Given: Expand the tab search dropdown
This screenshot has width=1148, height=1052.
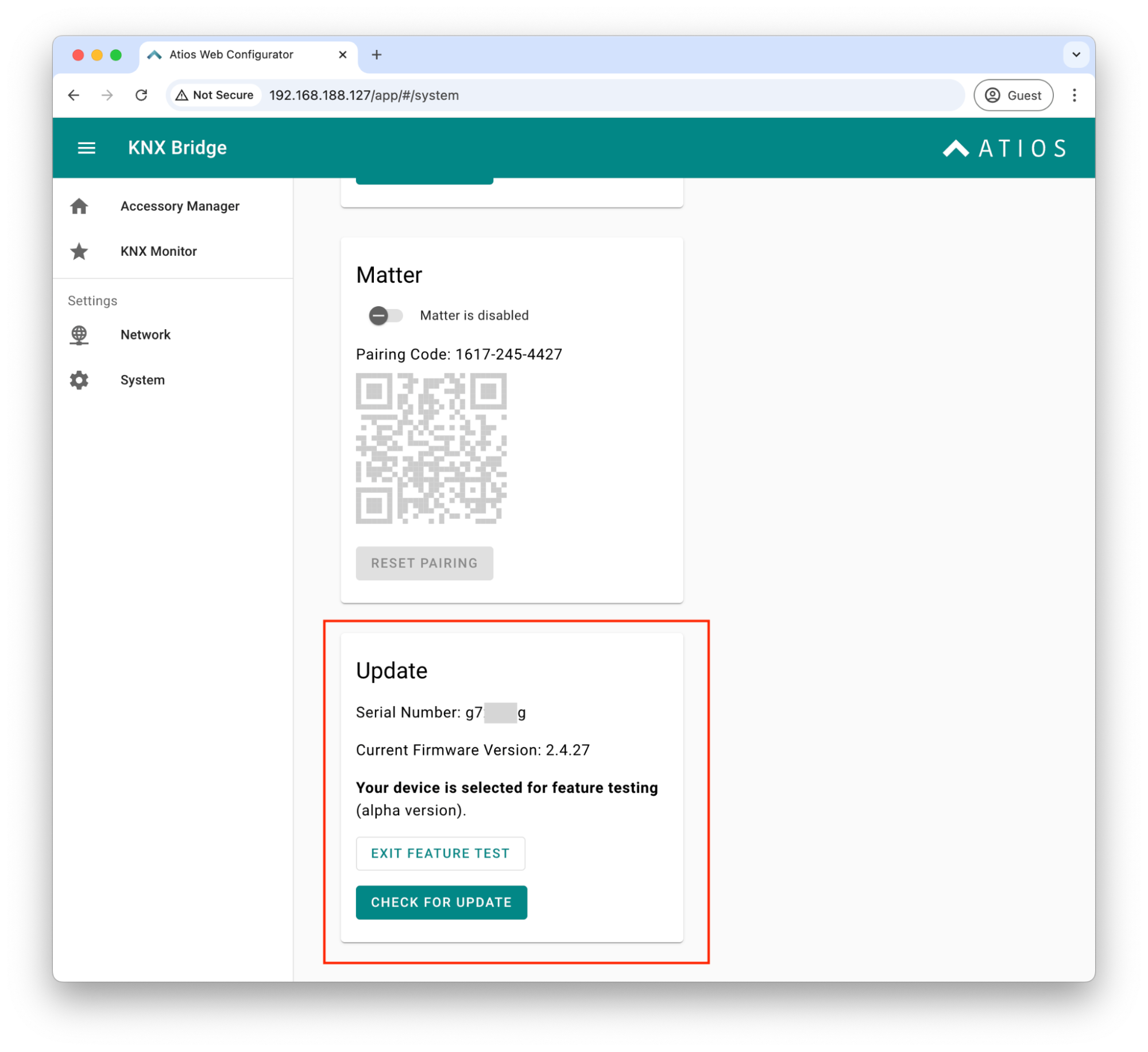Looking at the screenshot, I should pyautogui.click(x=1076, y=55).
